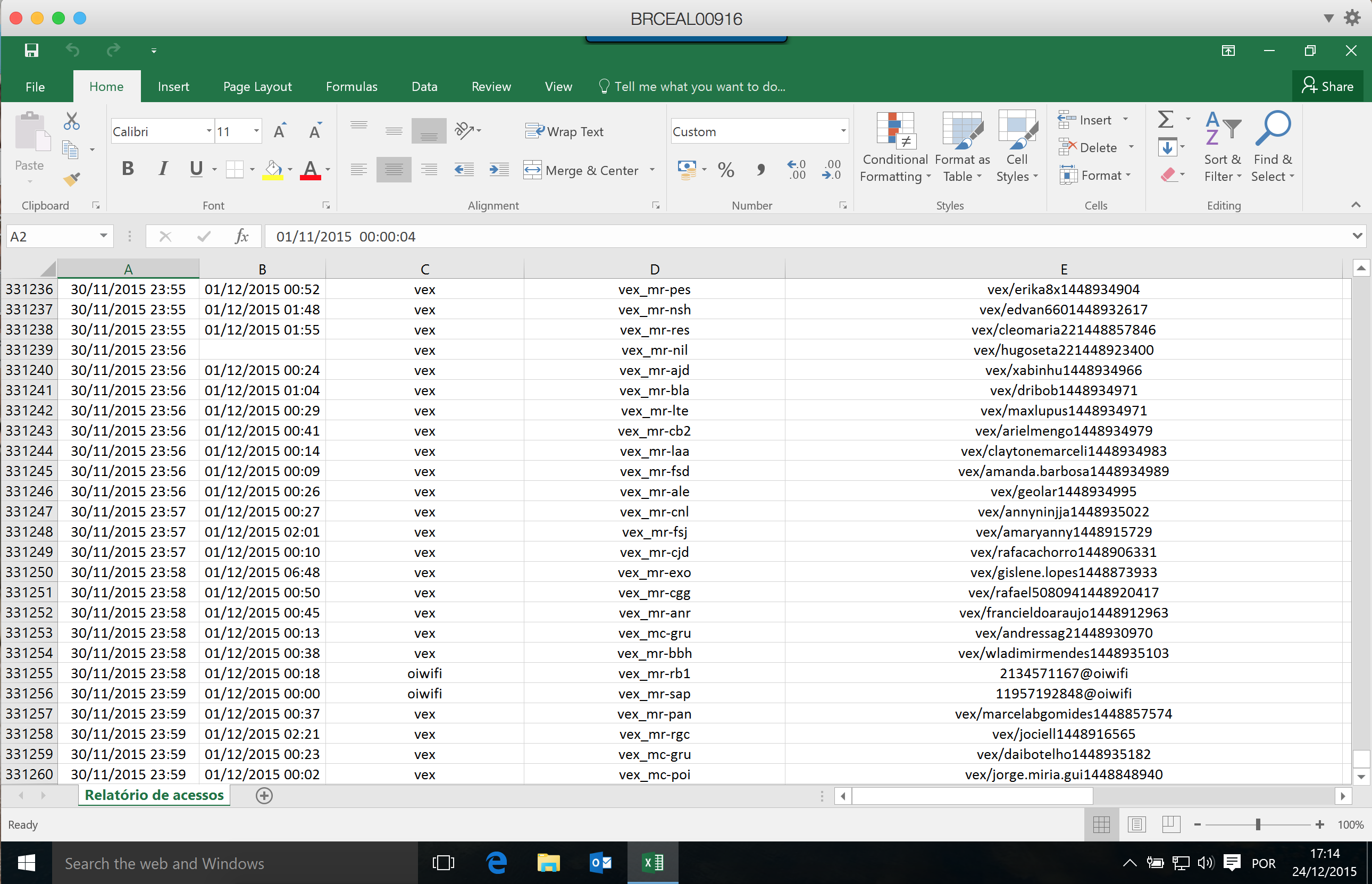Open the font name Calibri dropdown
The width and height of the screenshot is (1372, 884).
click(x=209, y=131)
